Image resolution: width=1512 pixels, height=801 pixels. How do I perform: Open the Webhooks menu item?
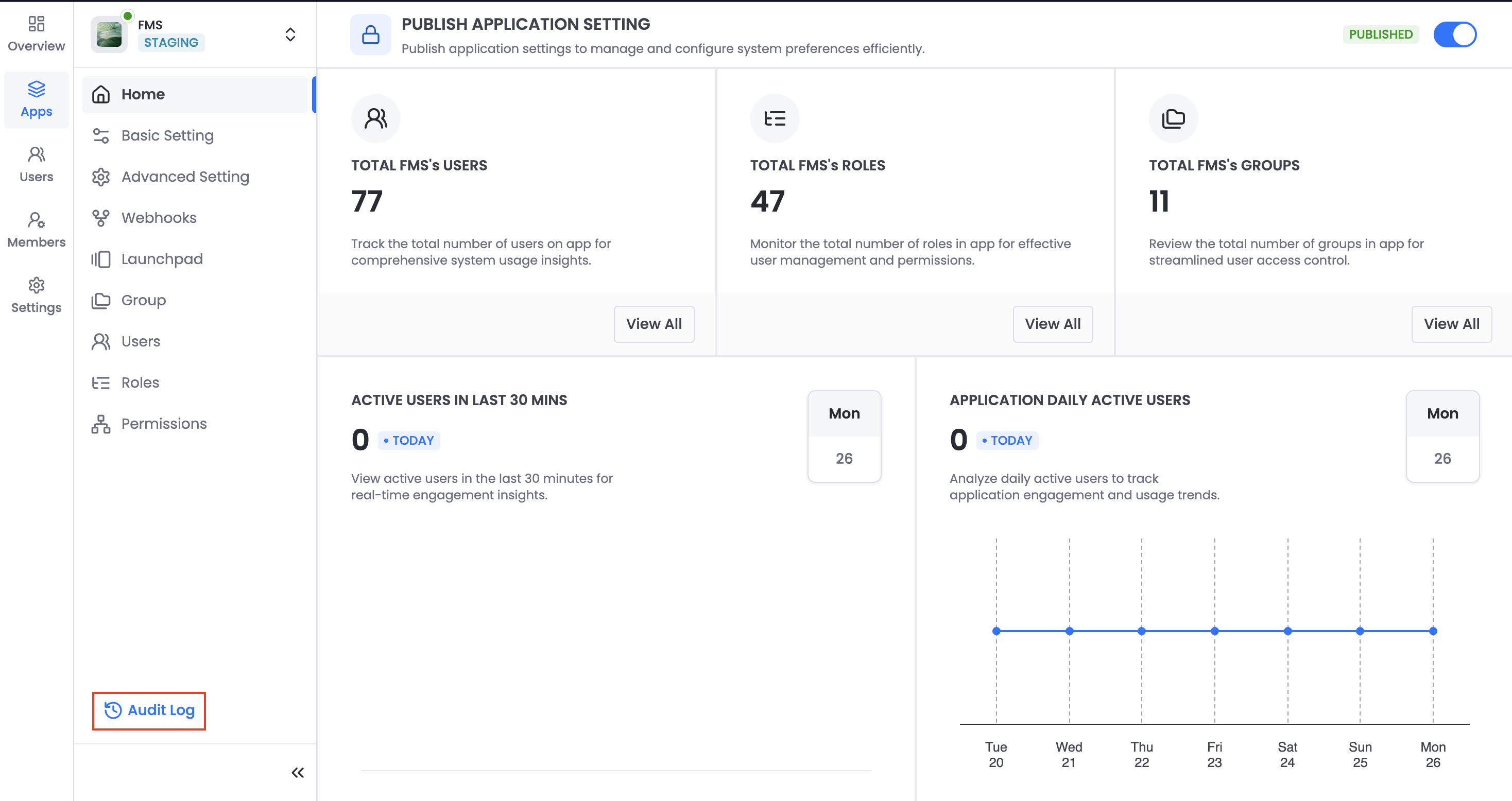tap(159, 218)
